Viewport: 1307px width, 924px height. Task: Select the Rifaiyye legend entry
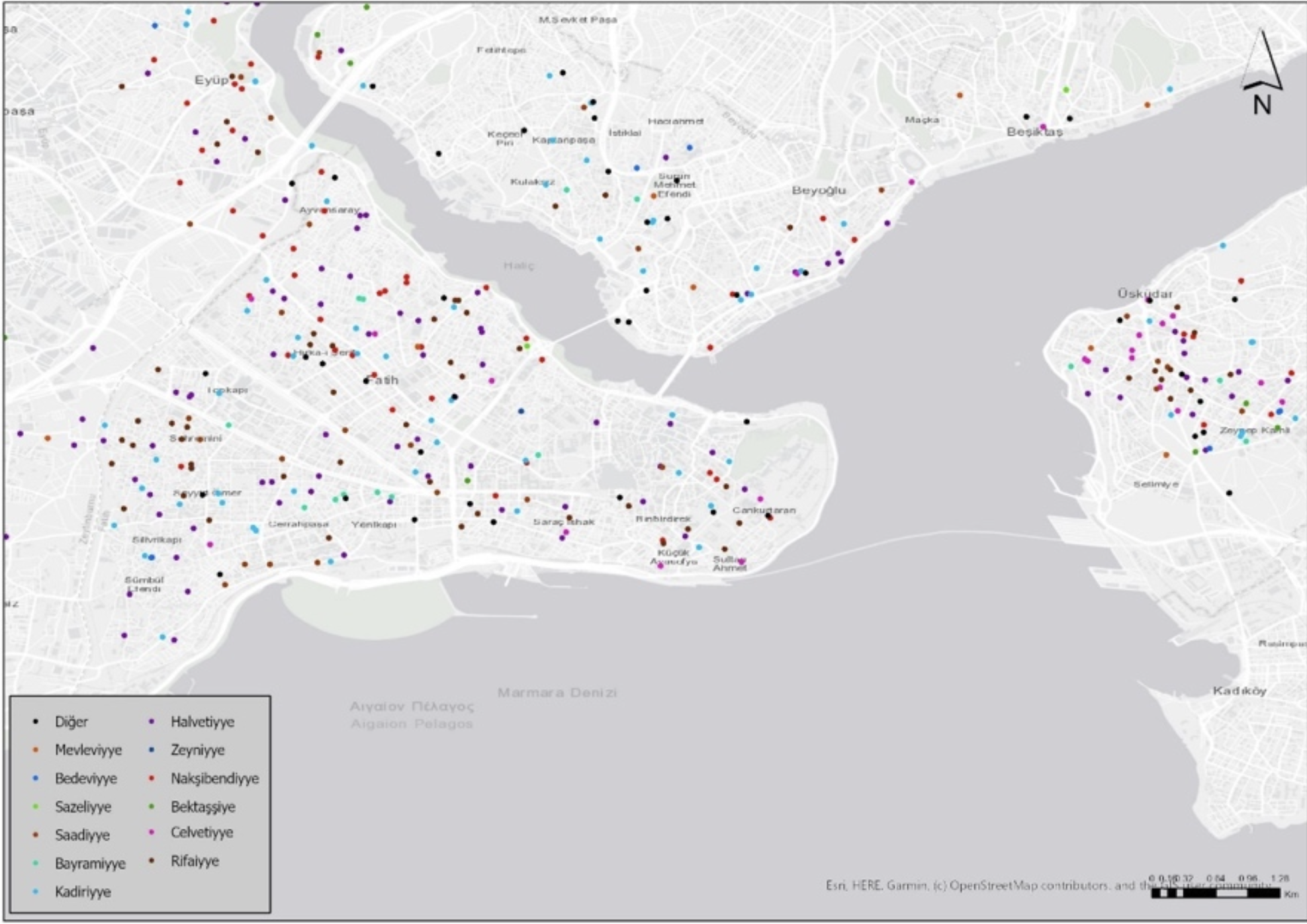195,861
